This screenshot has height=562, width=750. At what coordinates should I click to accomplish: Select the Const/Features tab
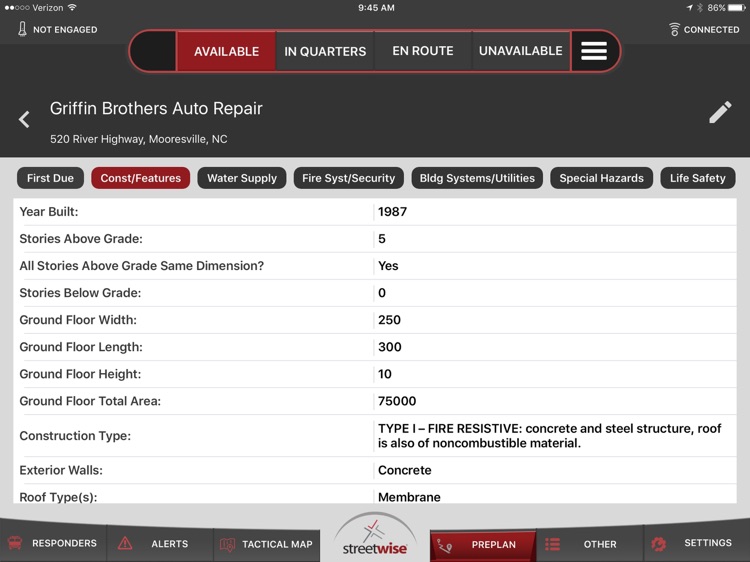click(141, 178)
